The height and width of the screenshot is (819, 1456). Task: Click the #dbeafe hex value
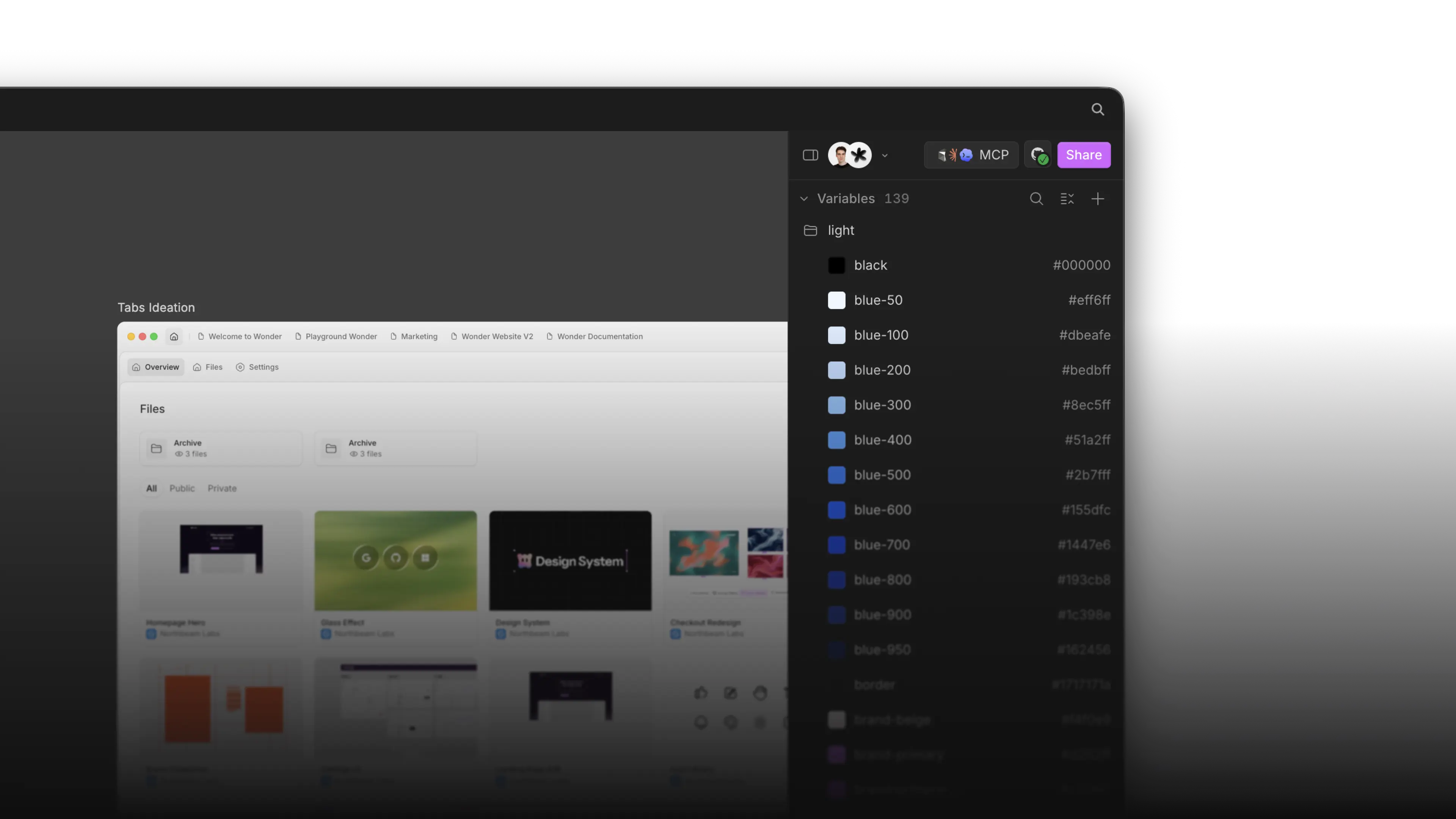click(1085, 335)
